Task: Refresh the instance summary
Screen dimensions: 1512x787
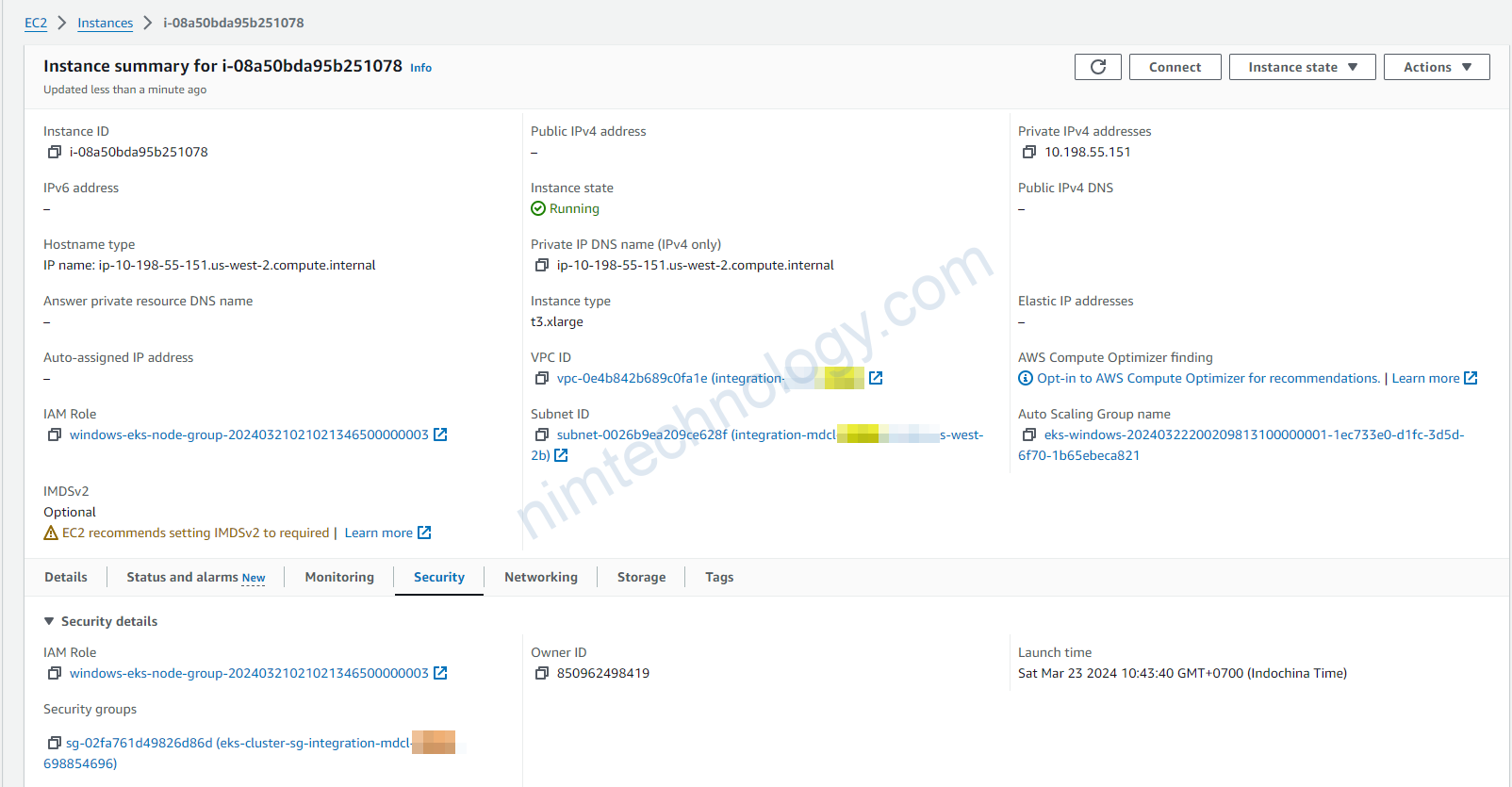Action: (1098, 67)
